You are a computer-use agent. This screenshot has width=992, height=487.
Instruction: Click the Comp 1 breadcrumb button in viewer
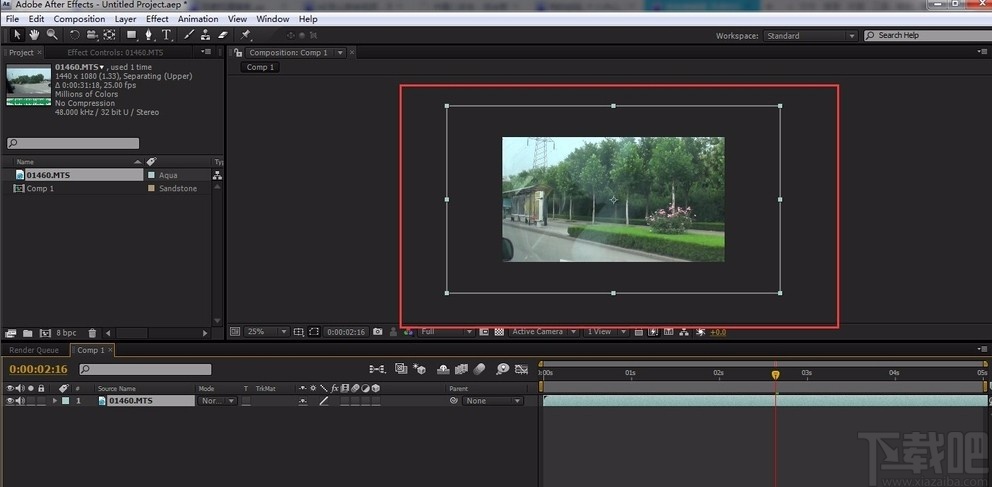[x=260, y=67]
